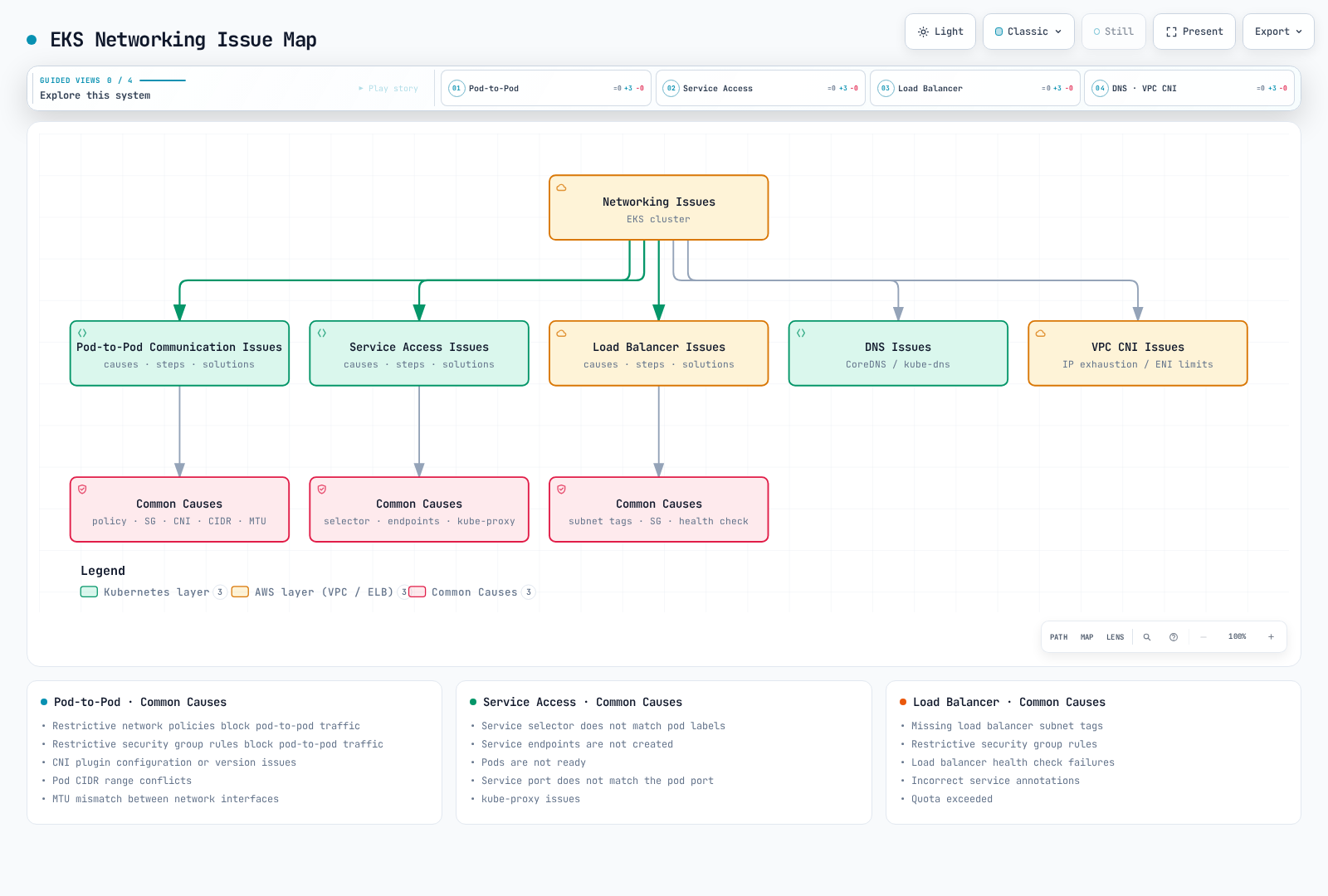Click the code icon on Service Access Issues node

click(322, 333)
